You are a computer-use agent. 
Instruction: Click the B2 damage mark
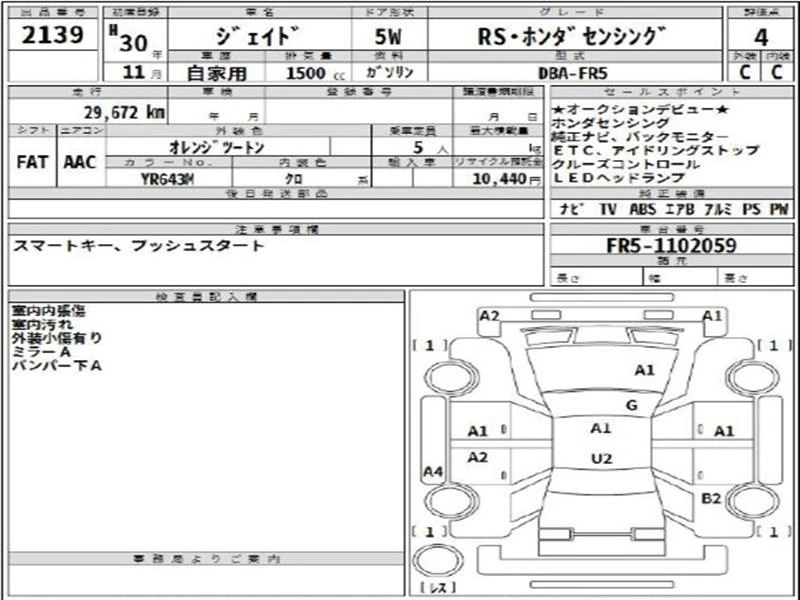coord(711,498)
